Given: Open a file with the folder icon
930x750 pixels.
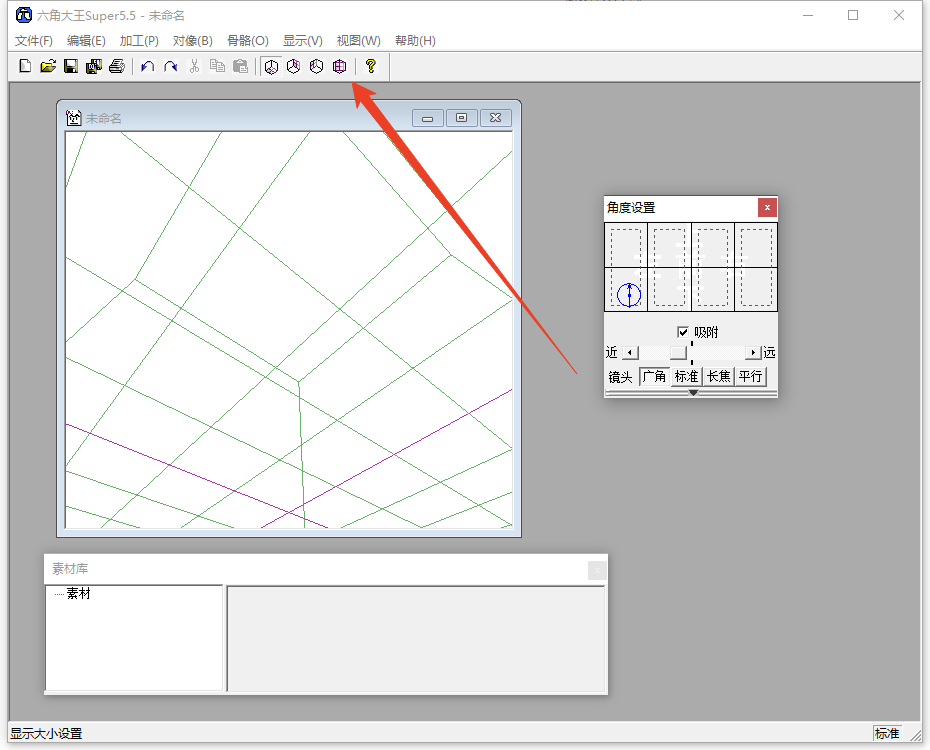Looking at the screenshot, I should pos(47,67).
